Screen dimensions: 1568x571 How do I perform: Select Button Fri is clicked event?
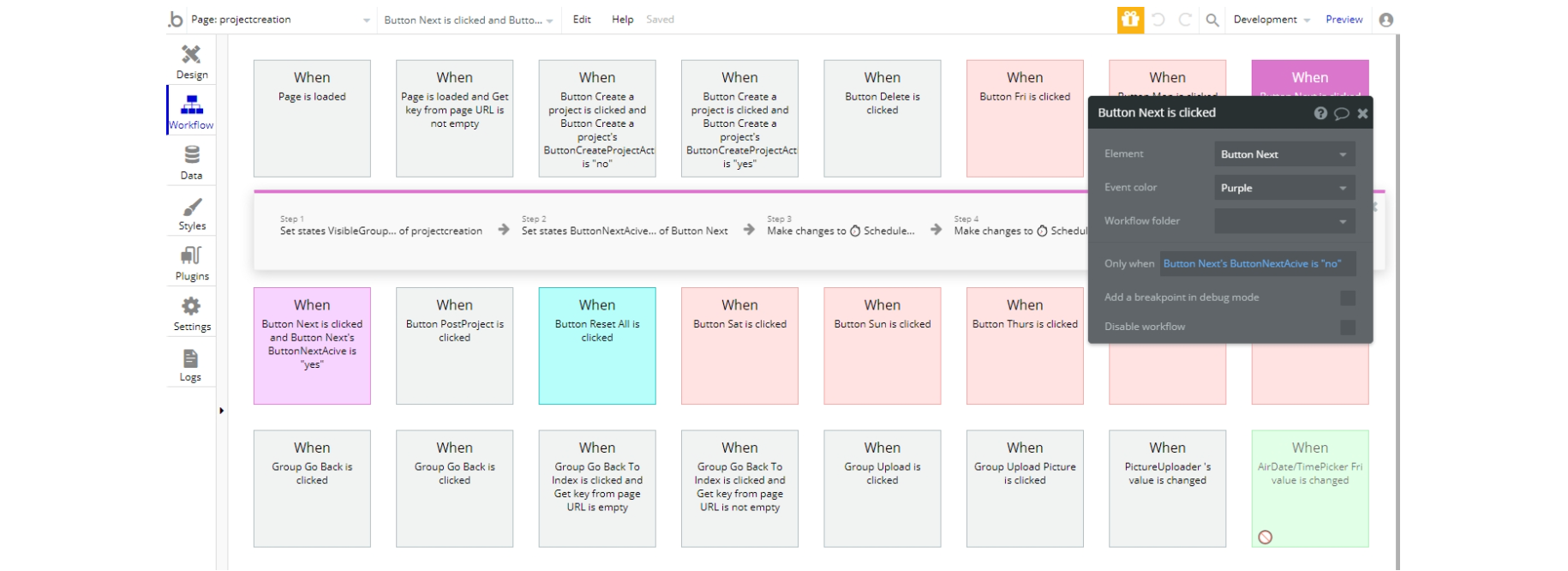click(x=1025, y=118)
